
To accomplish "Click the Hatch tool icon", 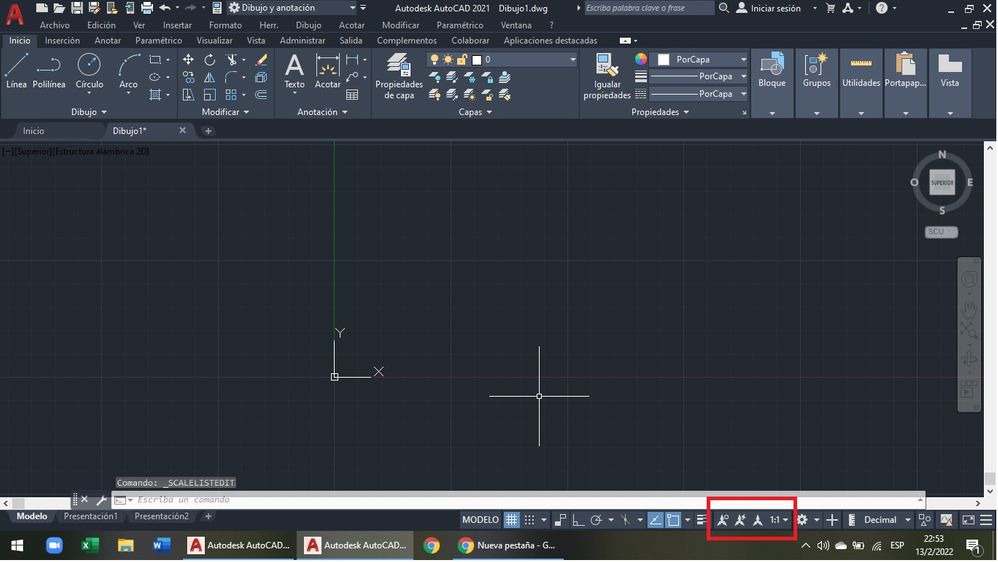I will [x=155, y=95].
